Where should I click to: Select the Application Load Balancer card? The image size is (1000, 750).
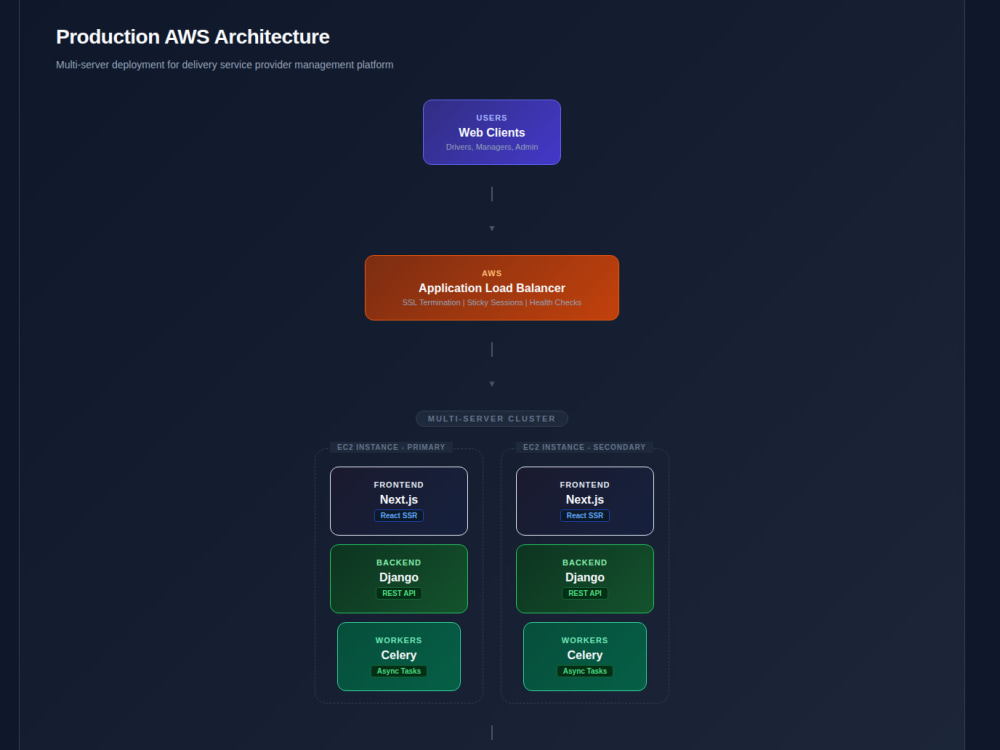(x=492, y=288)
